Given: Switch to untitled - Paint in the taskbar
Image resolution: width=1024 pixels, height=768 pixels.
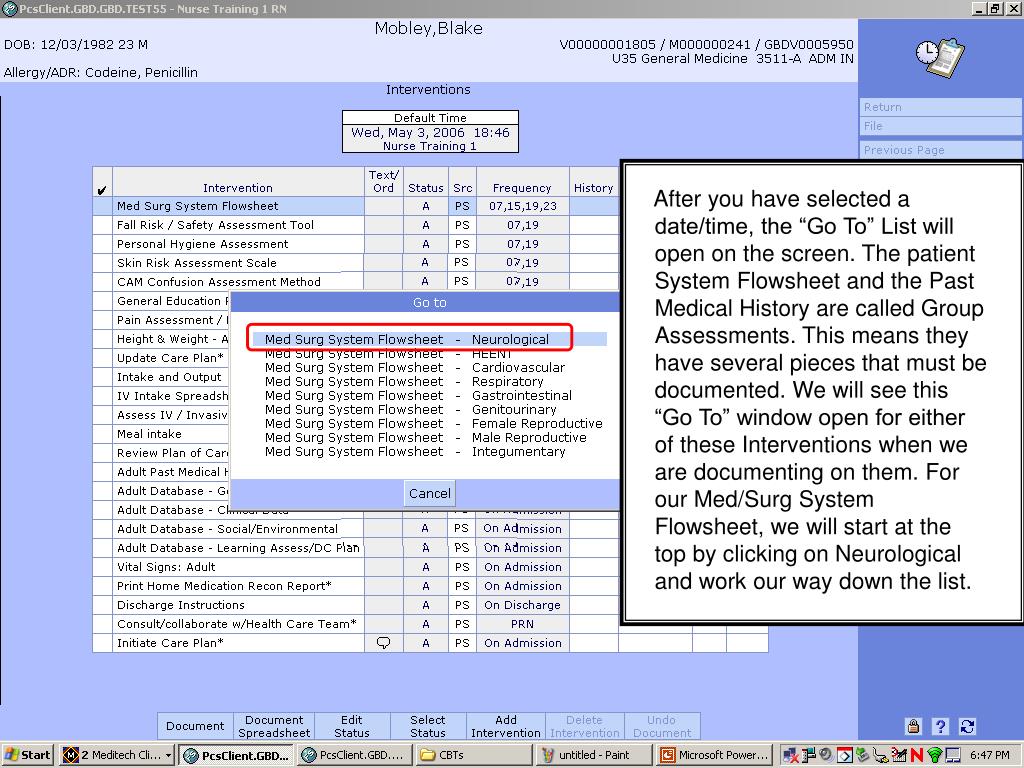Looking at the screenshot, I should [x=593, y=755].
